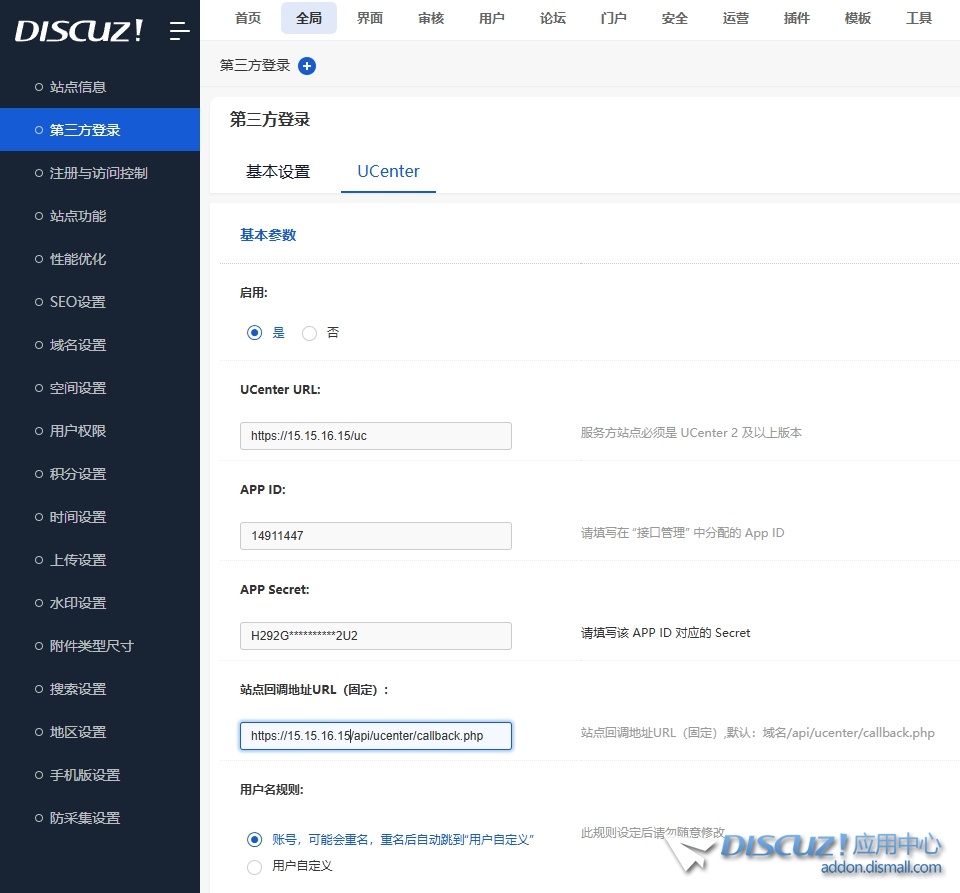The width and height of the screenshot is (960, 893).
Task: Open the 工具 top menu
Action: click(918, 18)
